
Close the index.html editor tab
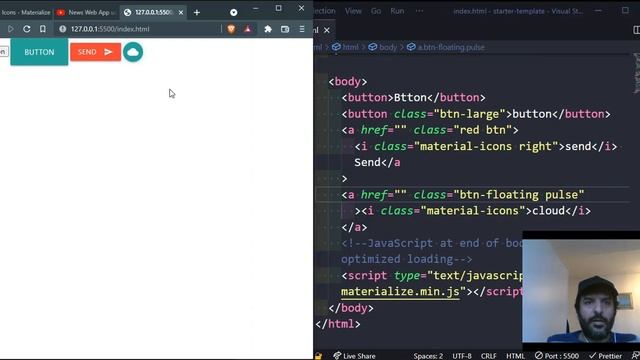(x=327, y=30)
